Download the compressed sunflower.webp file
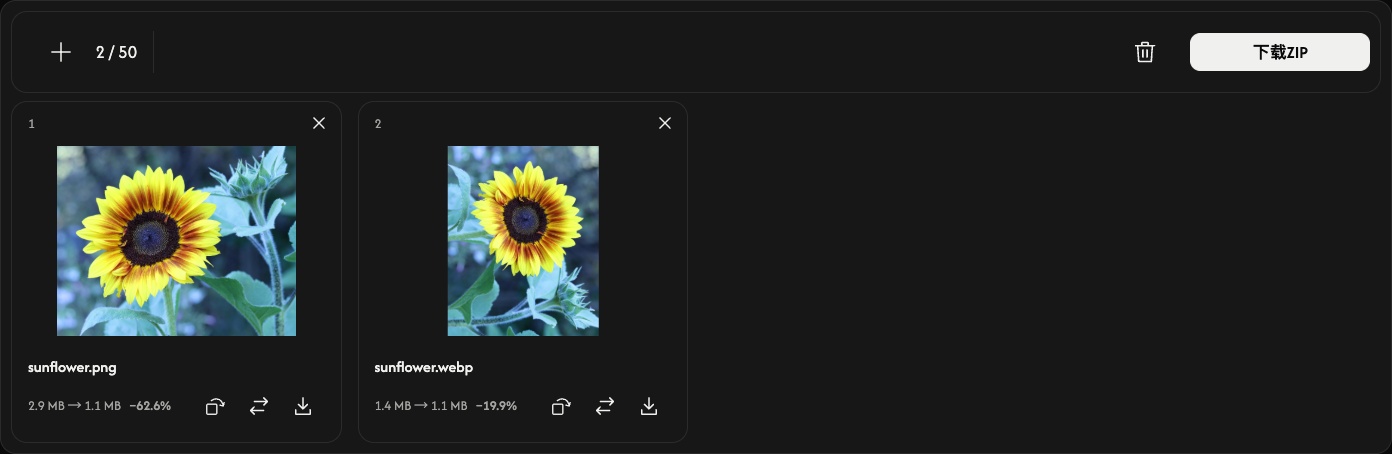The height and width of the screenshot is (454, 1392). click(649, 406)
